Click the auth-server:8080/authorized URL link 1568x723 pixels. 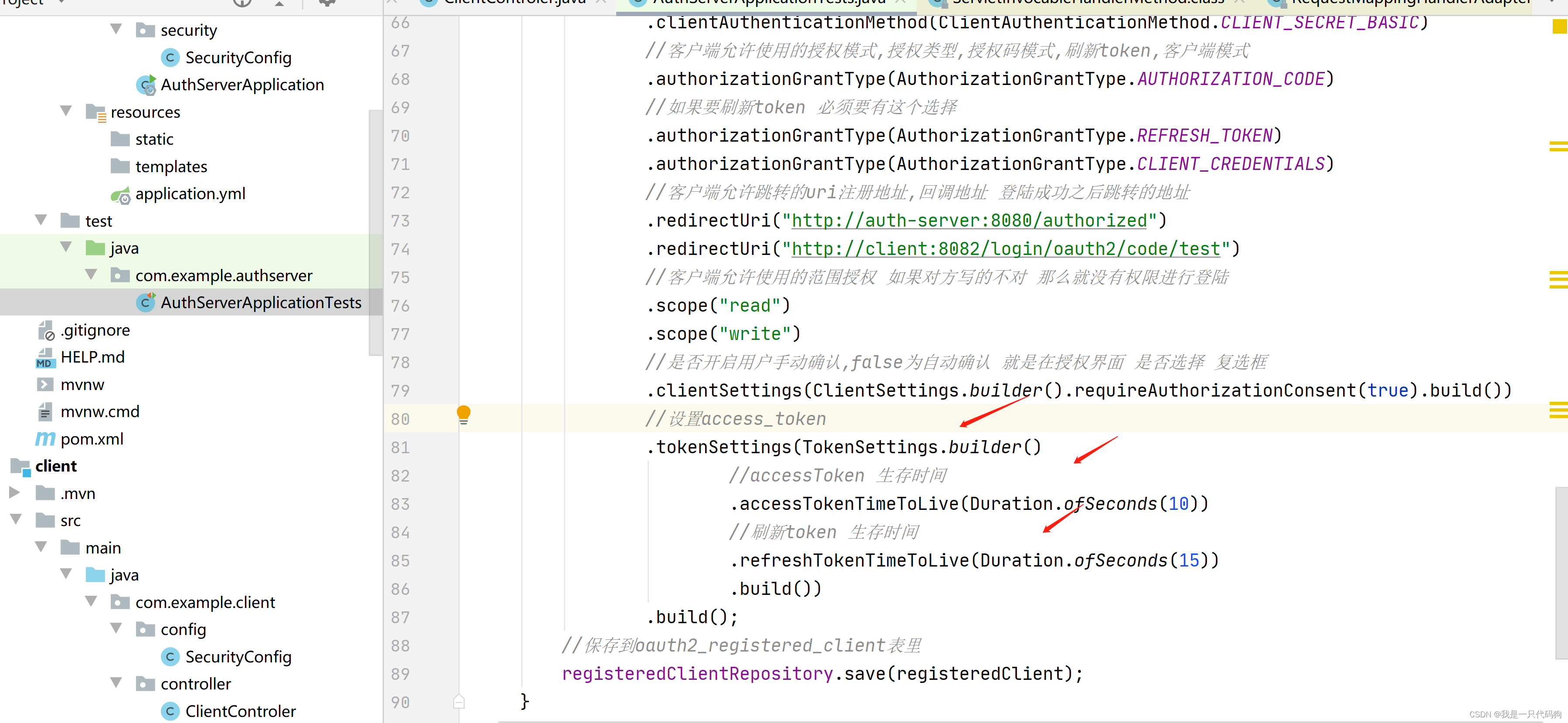pyautogui.click(x=969, y=221)
